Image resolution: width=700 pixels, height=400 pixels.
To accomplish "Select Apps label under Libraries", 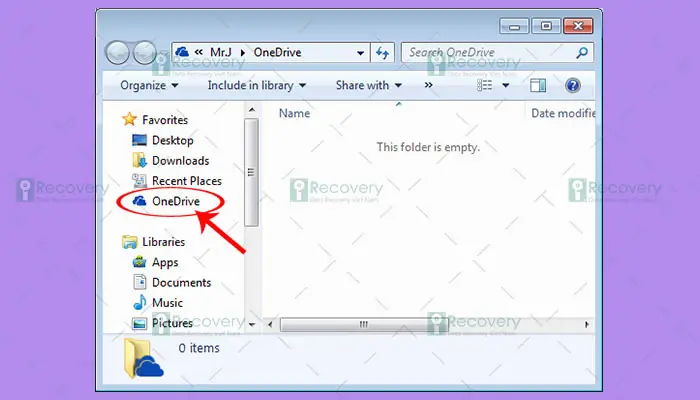I will (165, 262).
